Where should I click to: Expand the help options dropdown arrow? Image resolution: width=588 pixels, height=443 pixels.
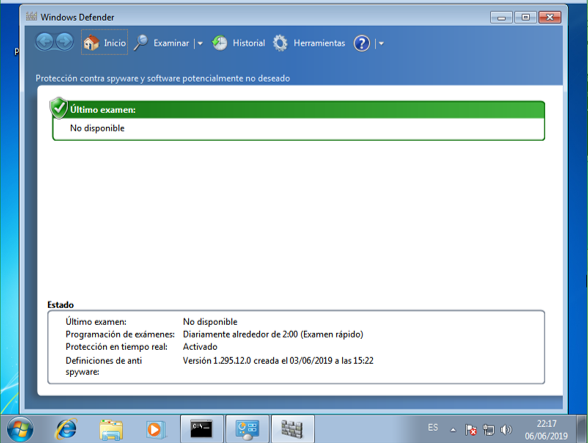(381, 44)
